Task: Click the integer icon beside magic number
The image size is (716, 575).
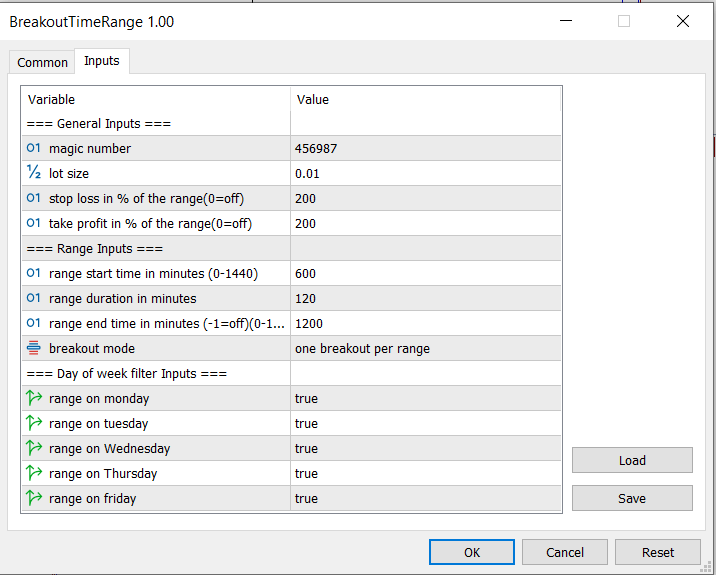Action: [34, 148]
